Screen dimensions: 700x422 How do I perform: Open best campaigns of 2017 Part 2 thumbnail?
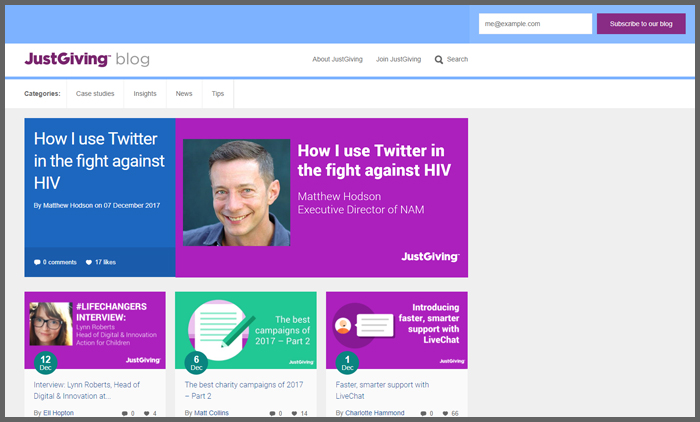click(x=246, y=330)
